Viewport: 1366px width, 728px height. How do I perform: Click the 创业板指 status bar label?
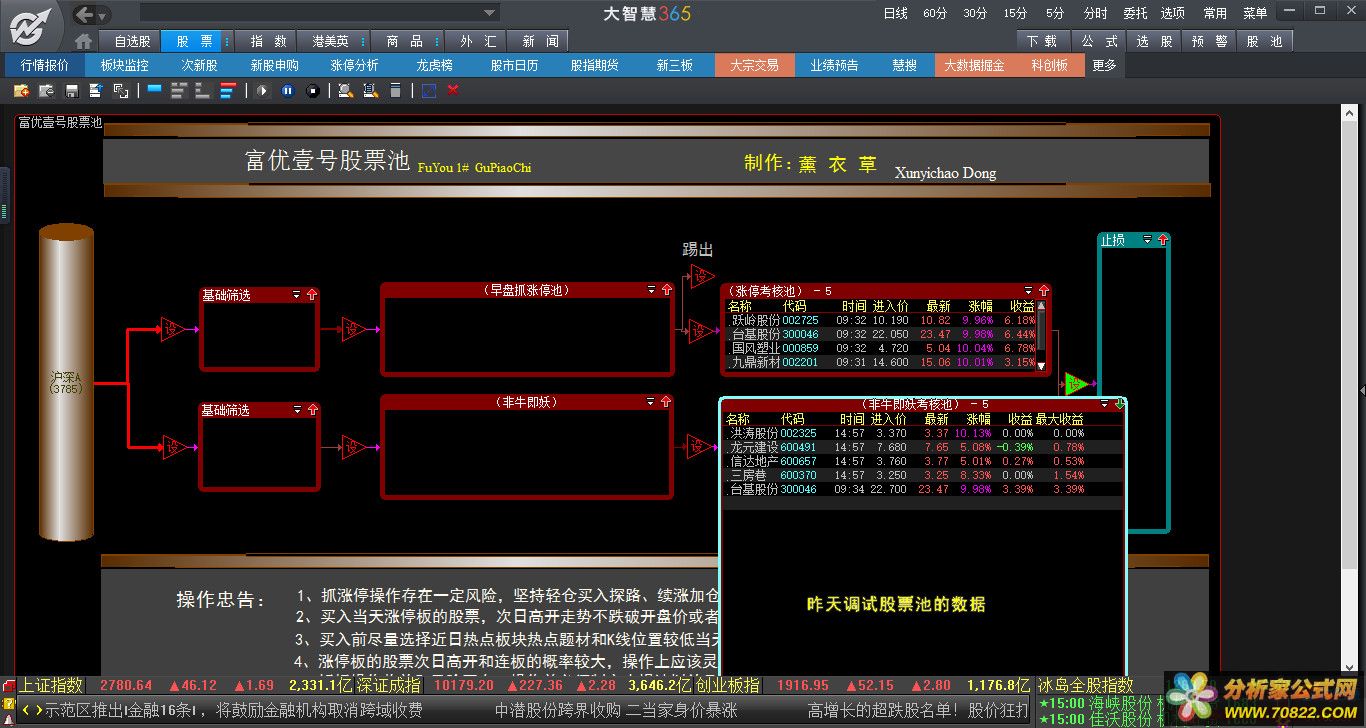click(728, 685)
